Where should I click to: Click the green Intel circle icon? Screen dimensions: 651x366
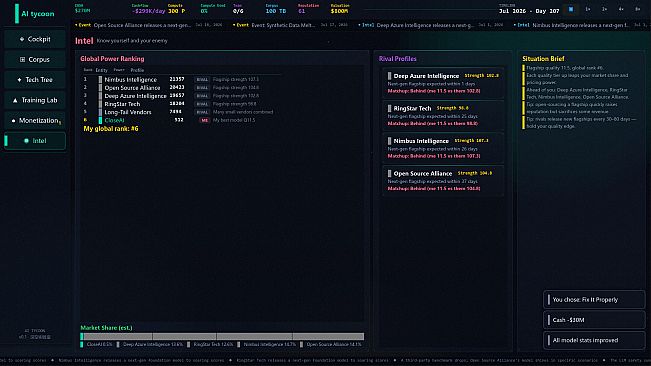27,141
